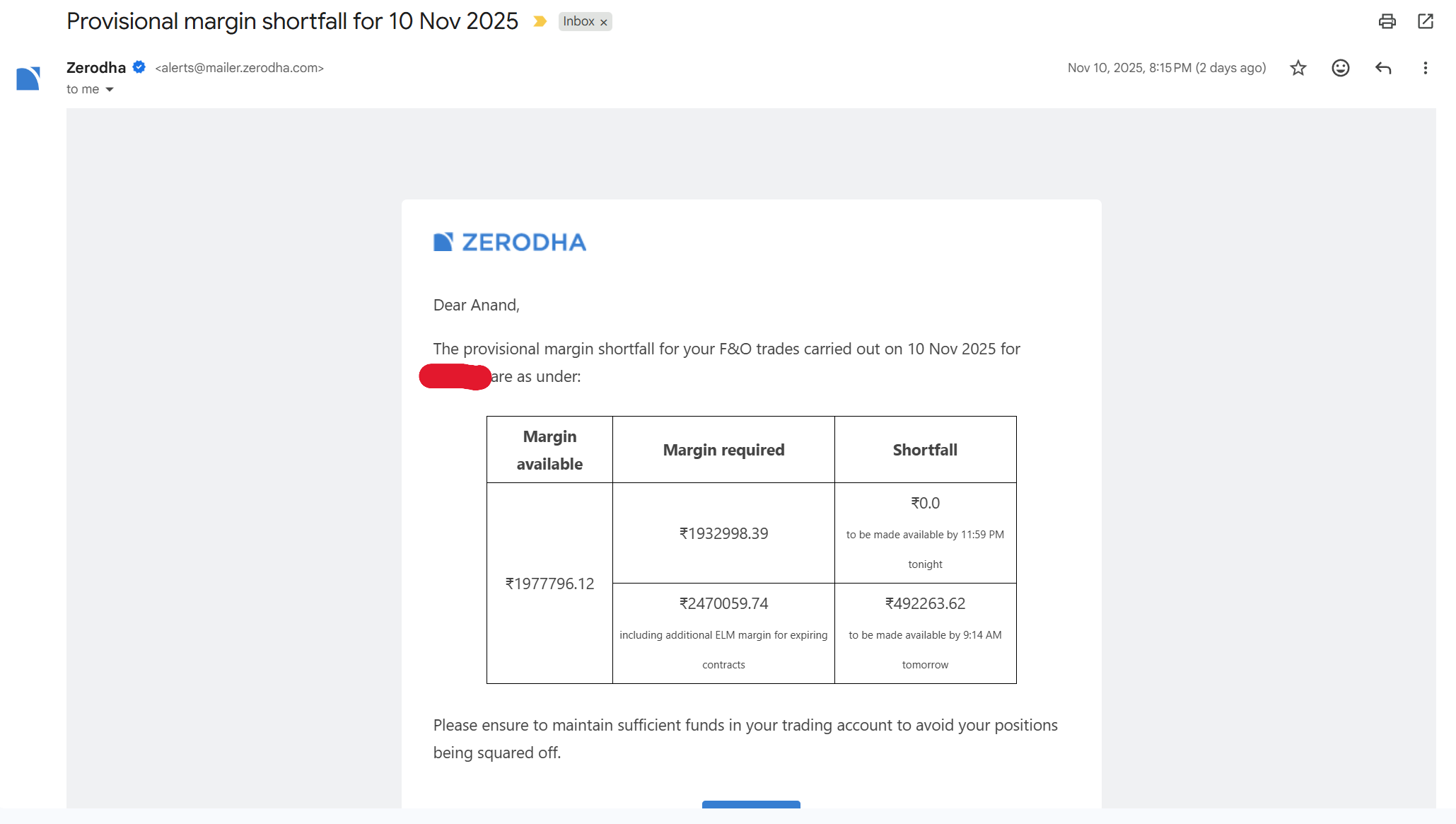Print this email
Screen dimensions: 1456x824
(1387, 21)
